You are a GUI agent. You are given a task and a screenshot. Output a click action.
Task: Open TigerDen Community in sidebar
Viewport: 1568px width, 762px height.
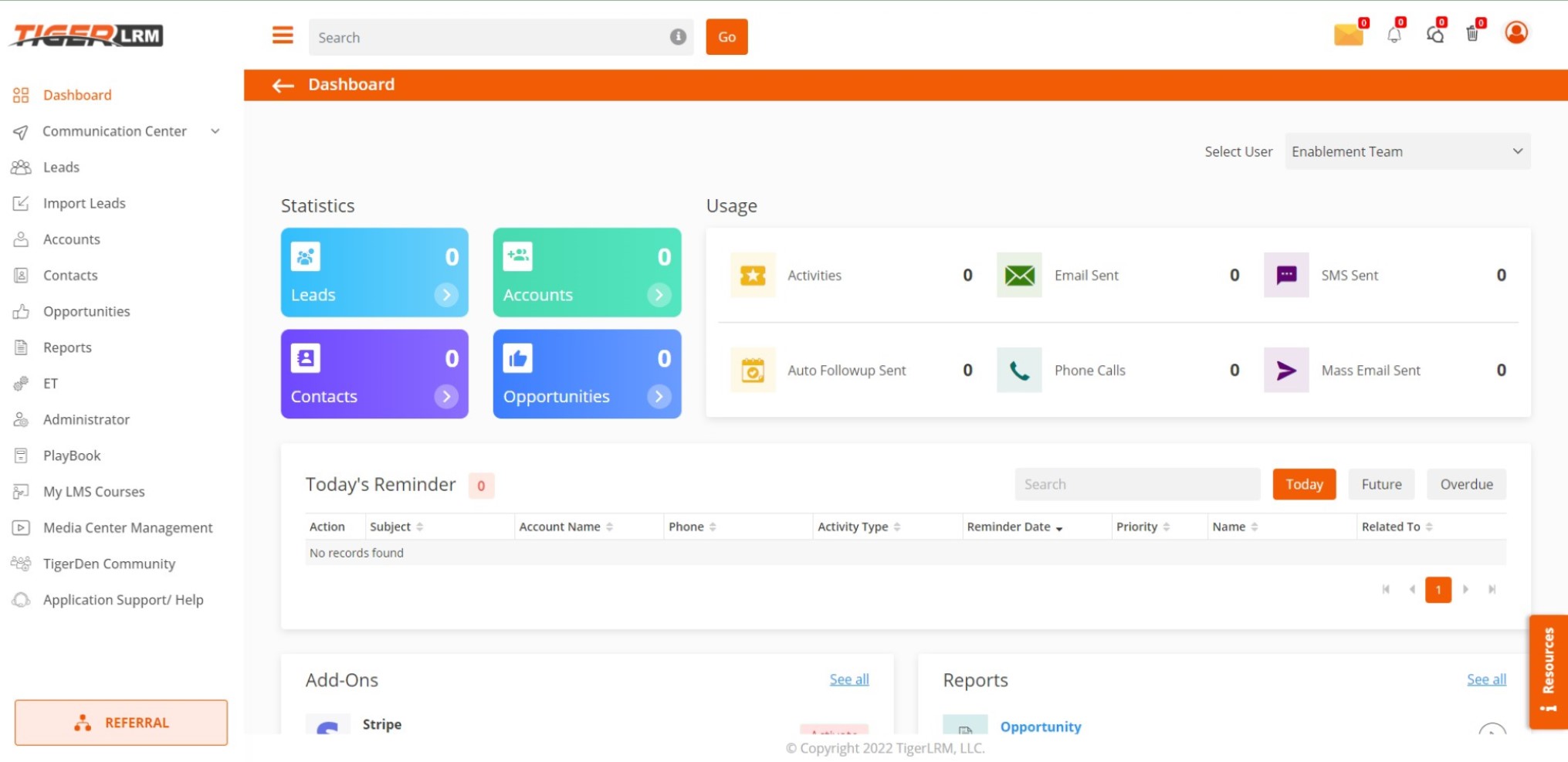[x=109, y=564]
